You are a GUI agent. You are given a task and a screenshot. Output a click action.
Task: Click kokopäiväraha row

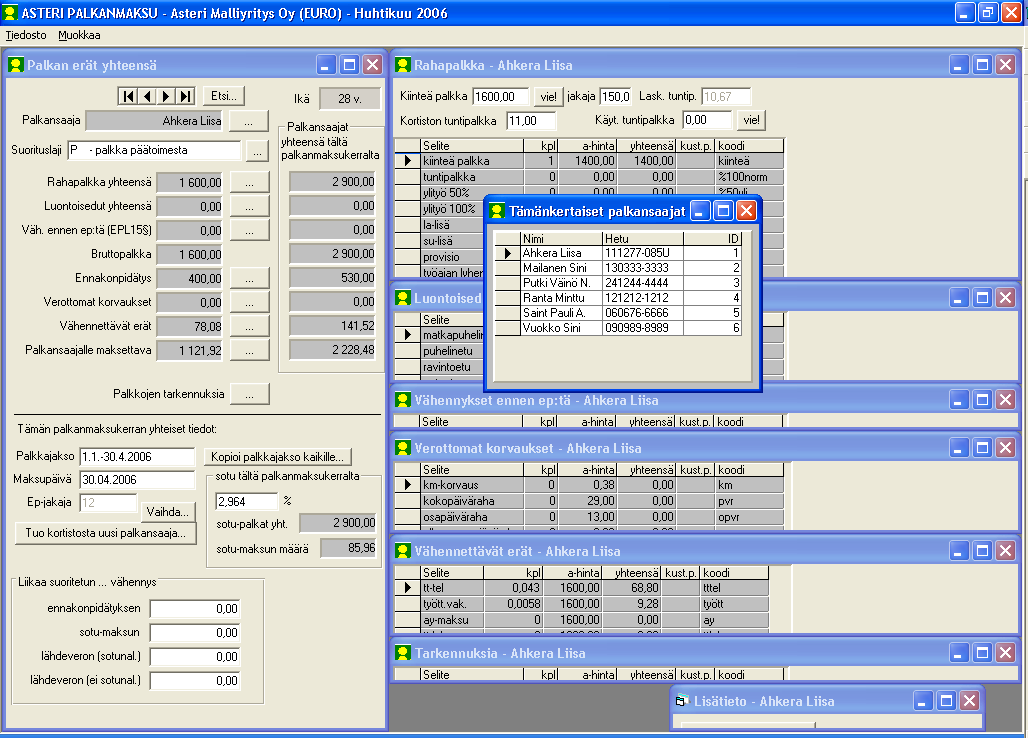(x=589, y=501)
